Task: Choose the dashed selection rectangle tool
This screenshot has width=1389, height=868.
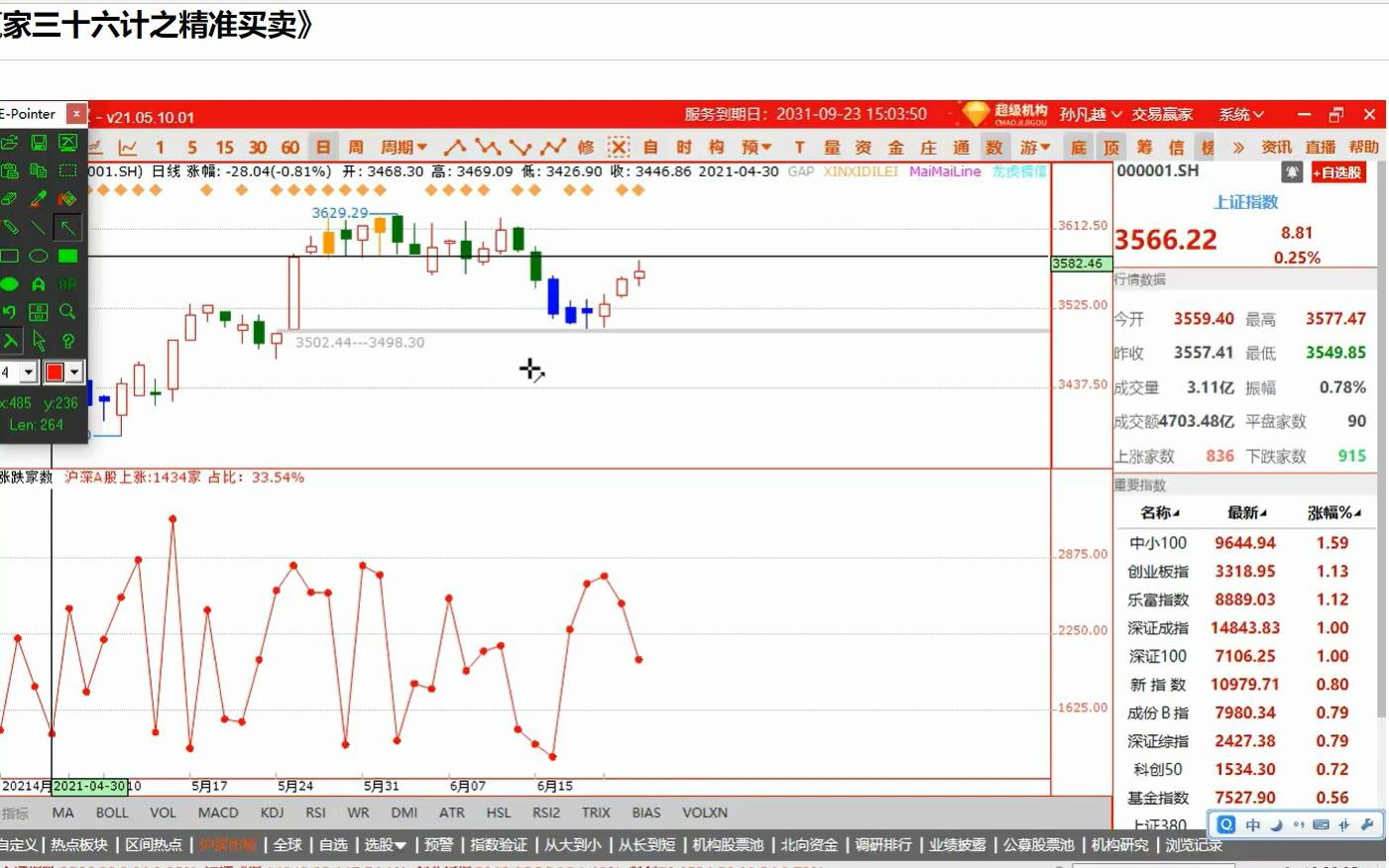Action: pyautogui.click(x=67, y=170)
